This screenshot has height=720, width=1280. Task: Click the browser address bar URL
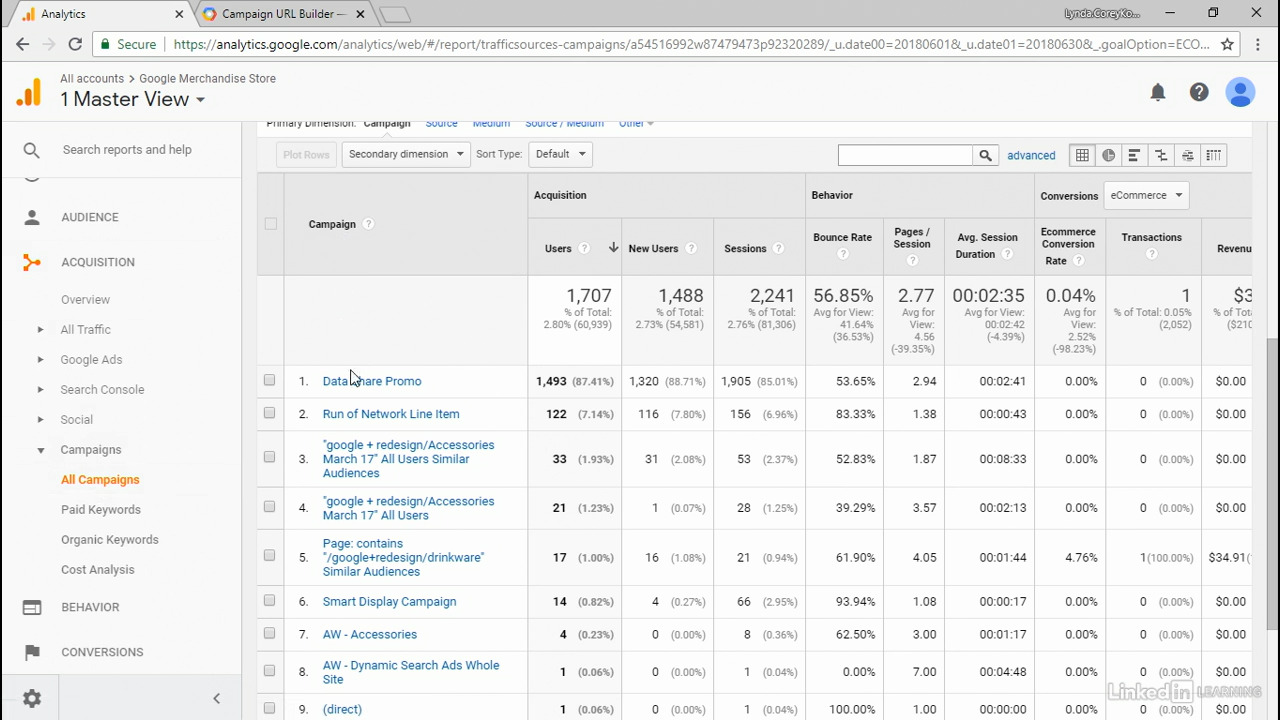click(x=692, y=44)
